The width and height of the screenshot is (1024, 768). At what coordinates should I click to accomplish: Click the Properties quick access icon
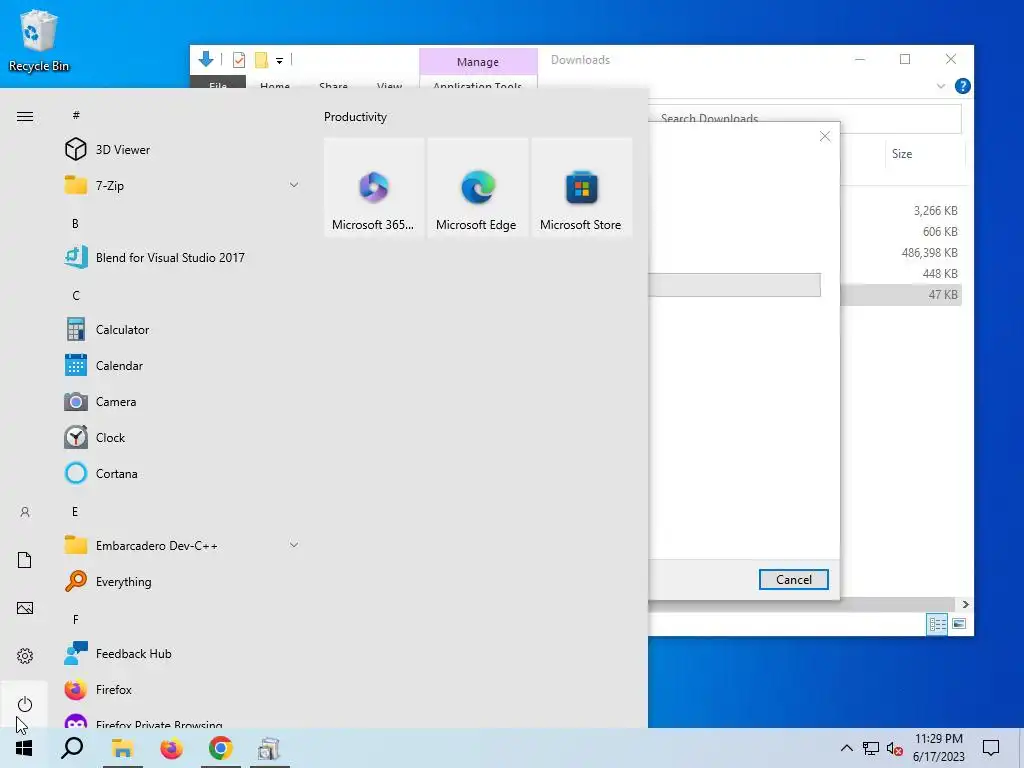pos(239,60)
